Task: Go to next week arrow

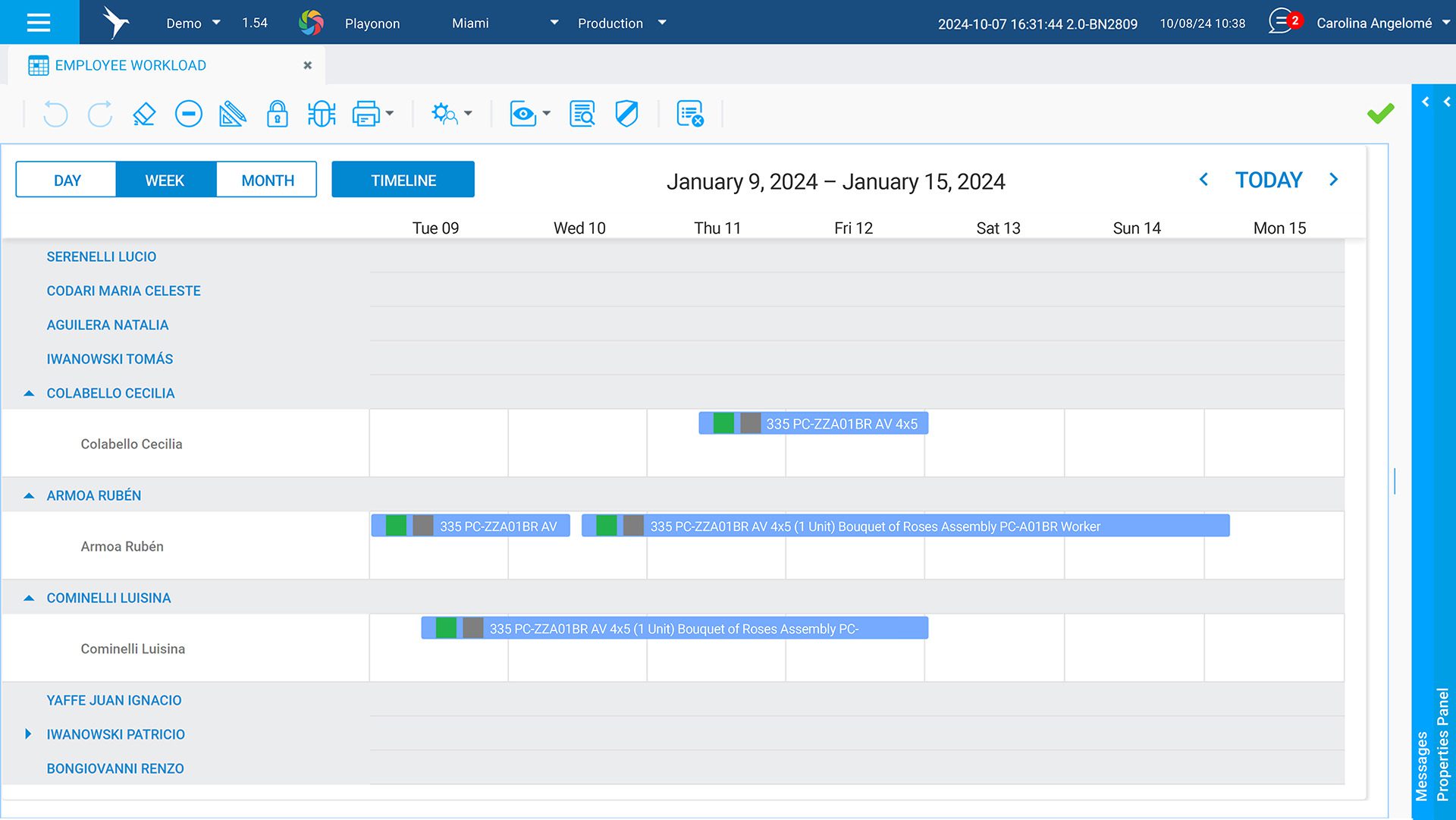Action: click(1334, 180)
